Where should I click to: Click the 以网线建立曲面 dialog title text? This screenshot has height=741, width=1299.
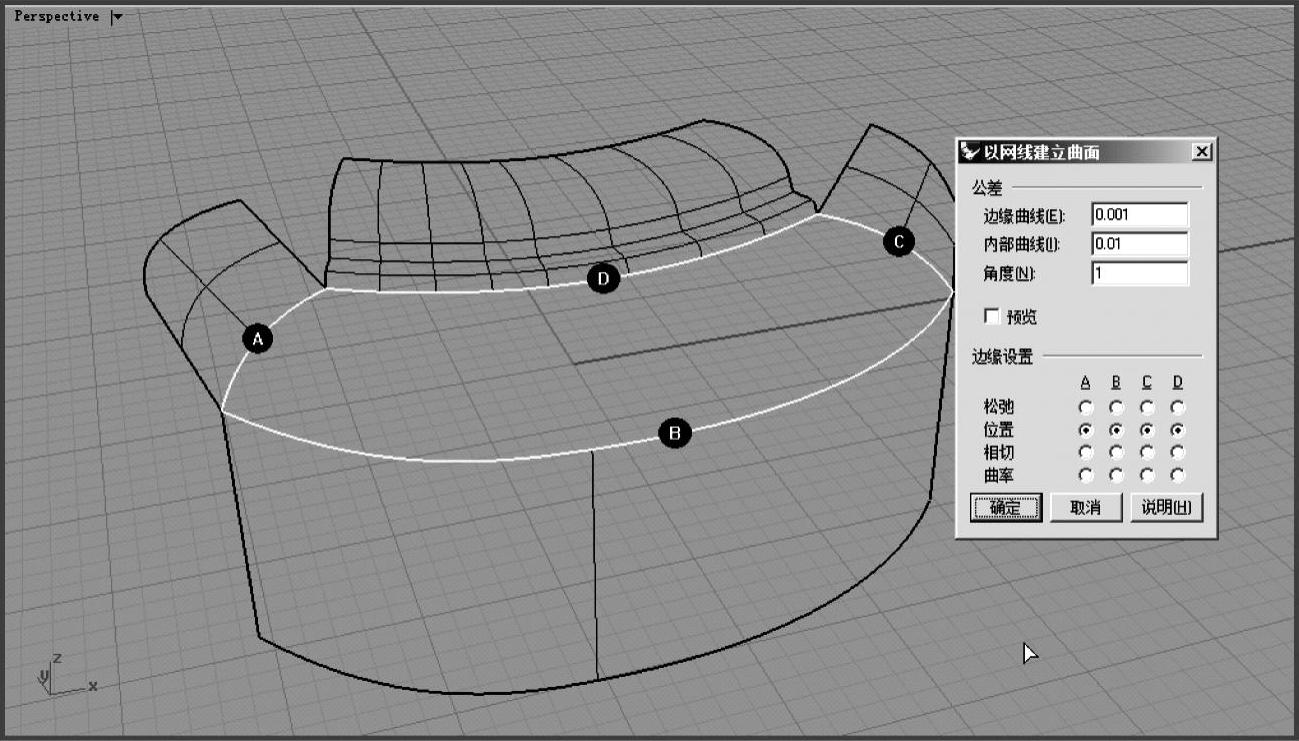click(x=1042, y=152)
